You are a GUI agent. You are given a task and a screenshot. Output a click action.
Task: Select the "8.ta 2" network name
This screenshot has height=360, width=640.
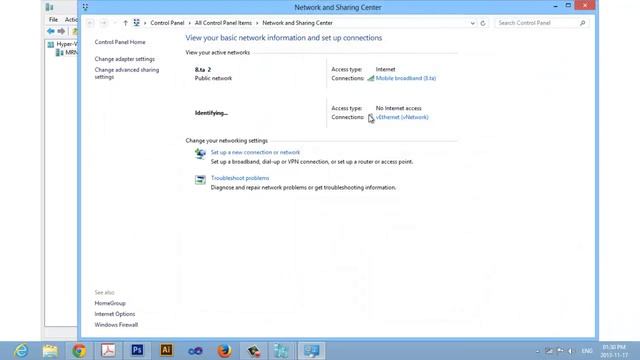click(x=203, y=69)
